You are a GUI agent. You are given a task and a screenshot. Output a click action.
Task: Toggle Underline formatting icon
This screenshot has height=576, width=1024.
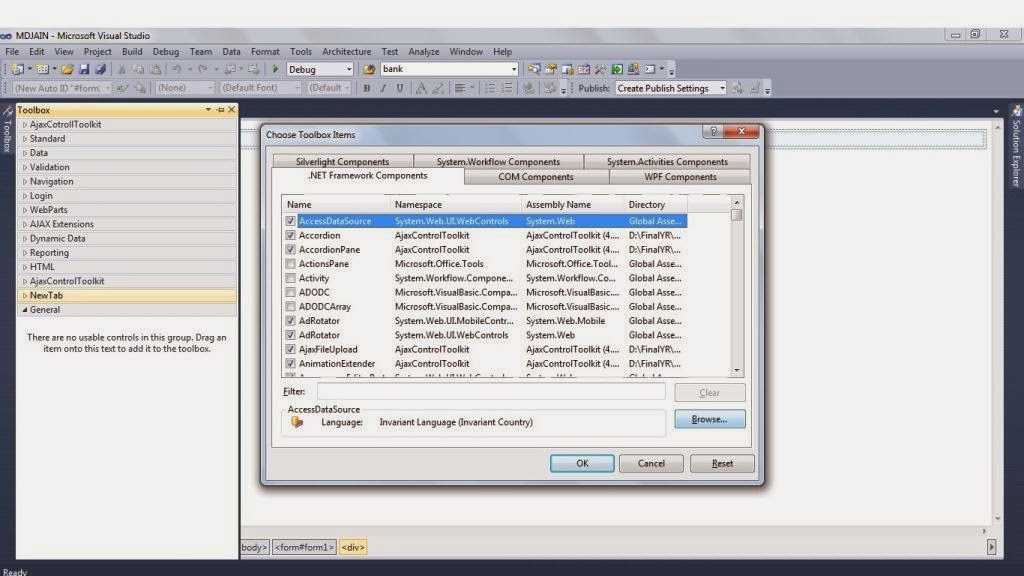(x=400, y=88)
